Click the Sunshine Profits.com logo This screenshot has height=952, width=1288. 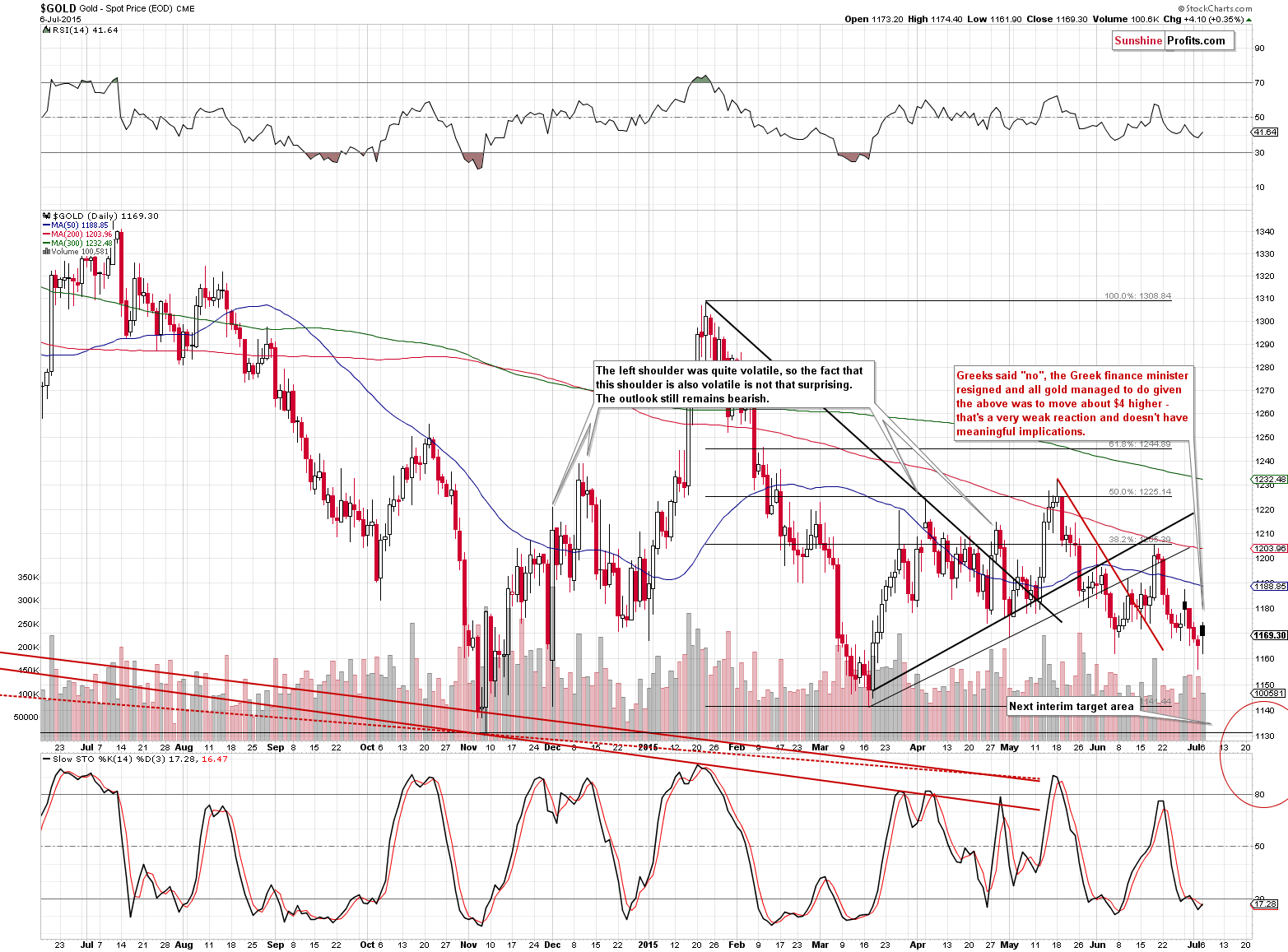(x=1173, y=40)
